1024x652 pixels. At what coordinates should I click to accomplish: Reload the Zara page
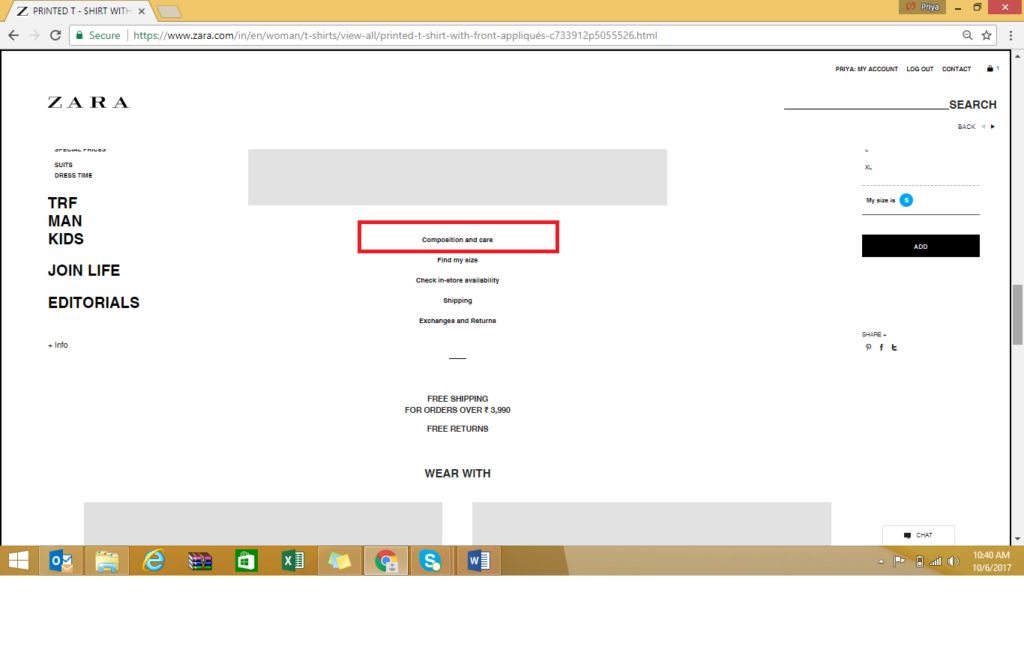click(56, 35)
